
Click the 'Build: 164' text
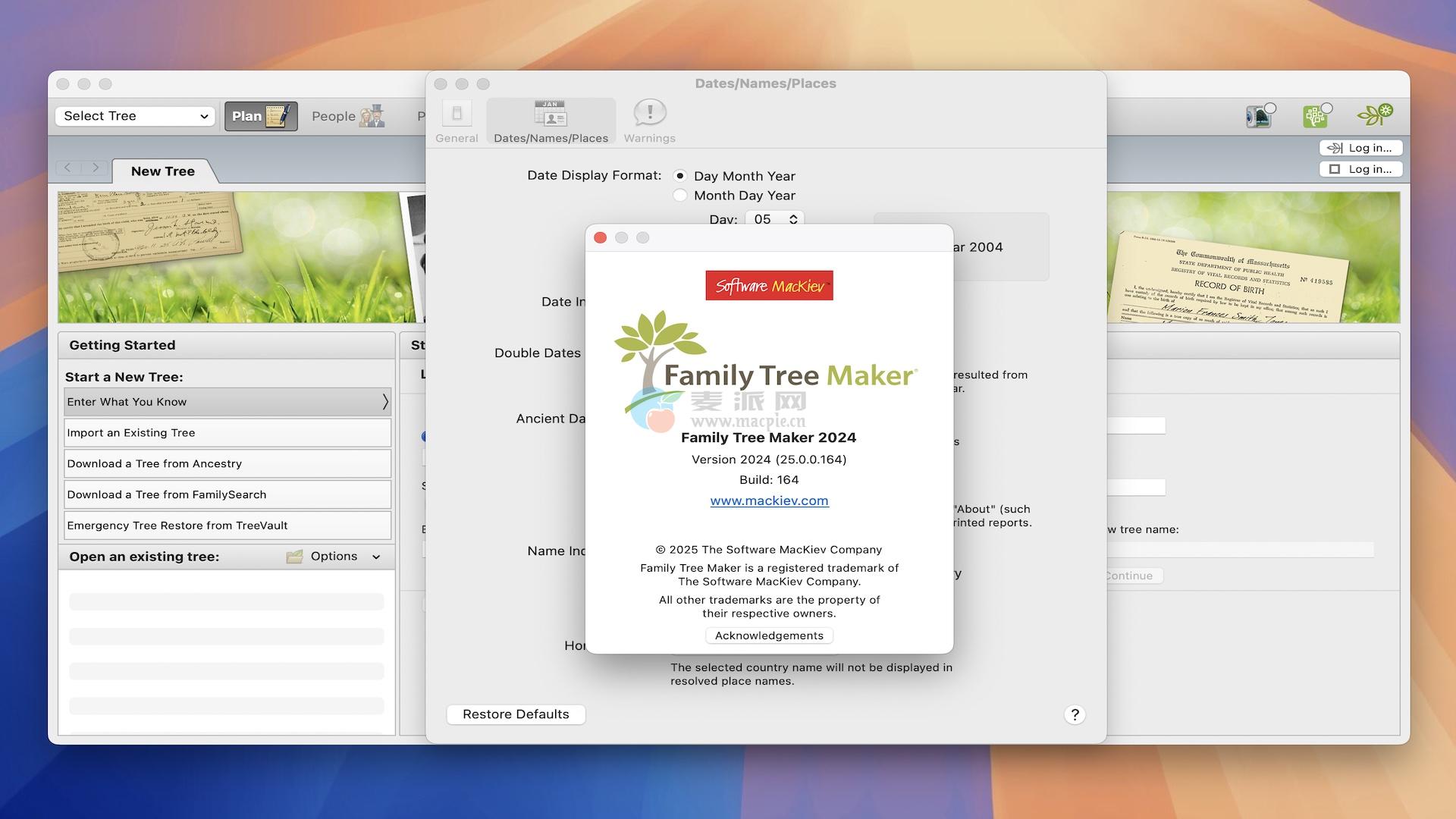click(769, 480)
